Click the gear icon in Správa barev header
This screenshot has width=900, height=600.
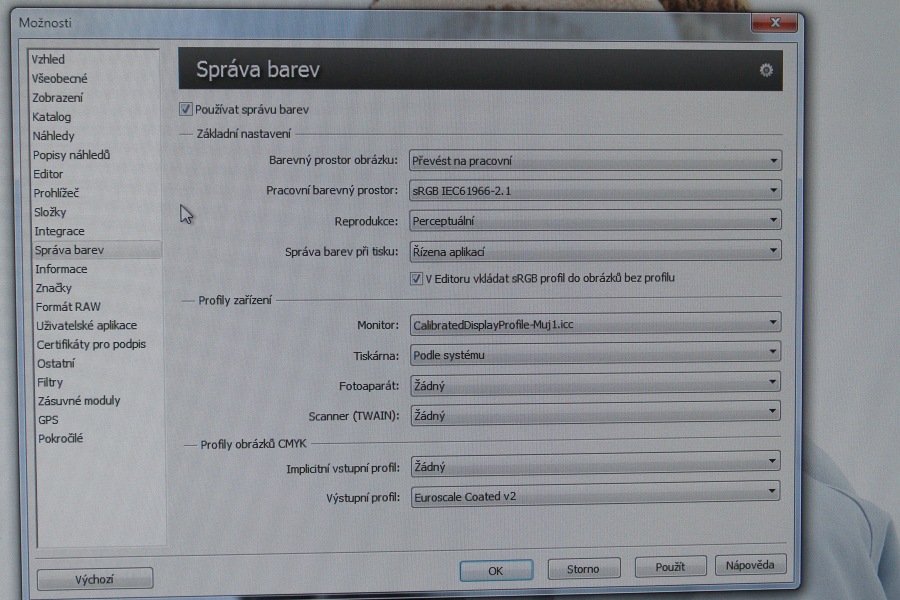(x=766, y=70)
